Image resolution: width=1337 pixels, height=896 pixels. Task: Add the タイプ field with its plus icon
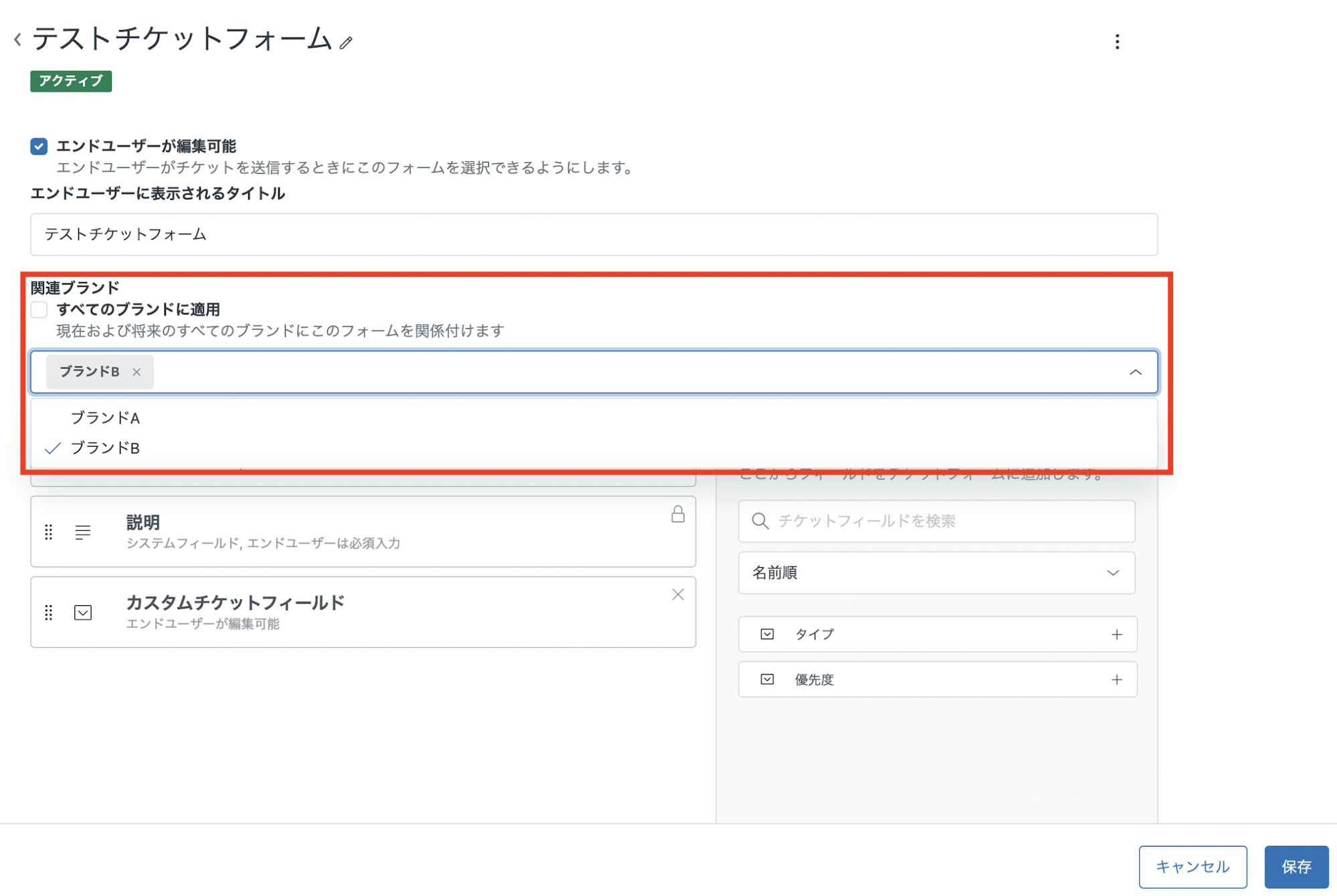tap(1116, 633)
